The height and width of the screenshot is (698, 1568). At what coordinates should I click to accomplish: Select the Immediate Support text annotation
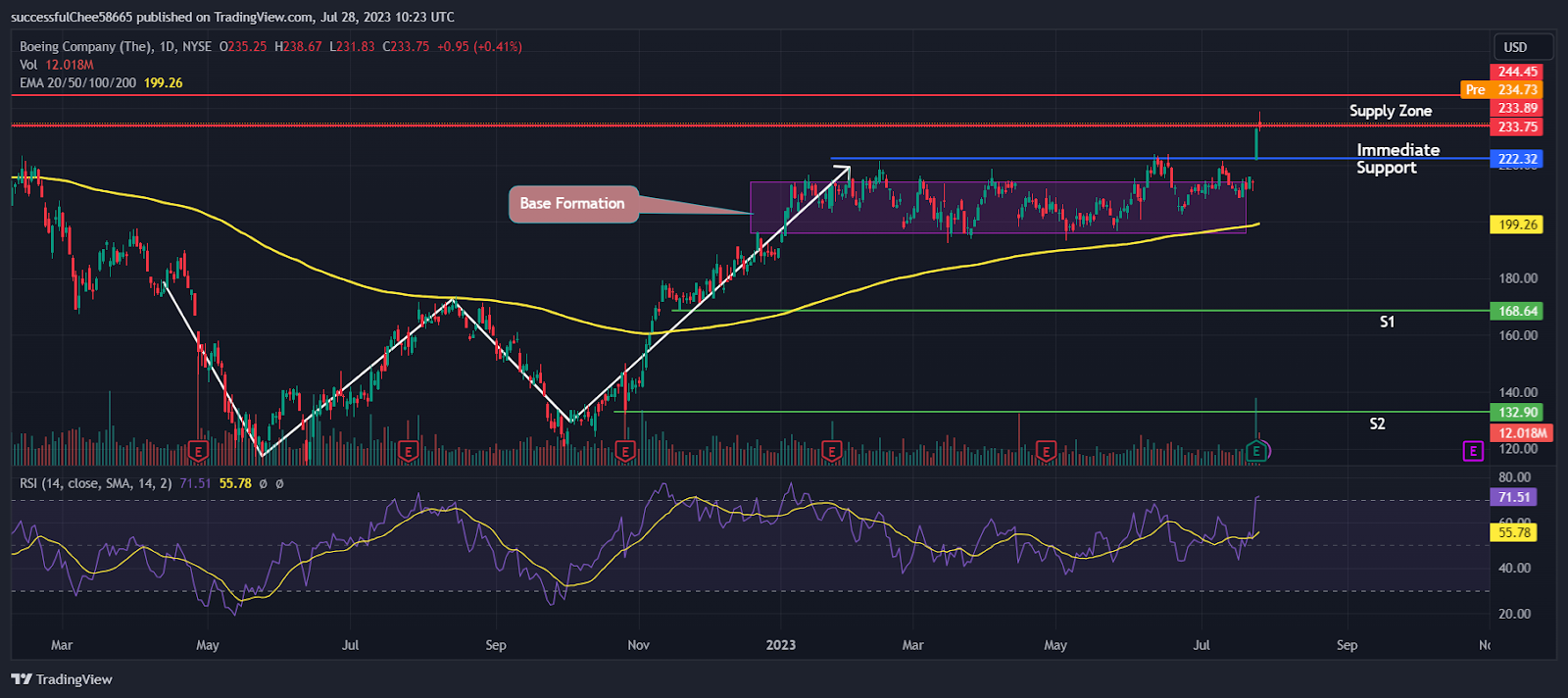pyautogui.click(x=1397, y=159)
